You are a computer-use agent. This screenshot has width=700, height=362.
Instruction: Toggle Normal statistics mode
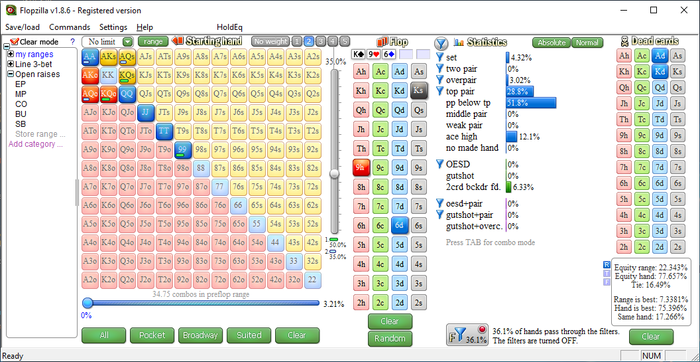pyautogui.click(x=587, y=43)
